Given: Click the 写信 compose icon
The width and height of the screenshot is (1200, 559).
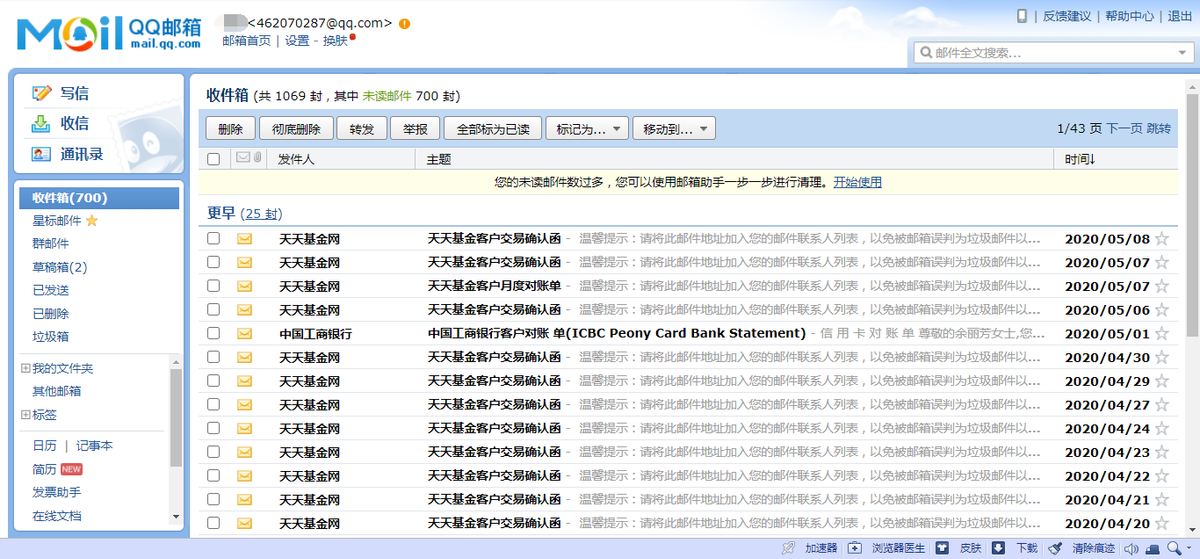Looking at the screenshot, I should [x=41, y=93].
